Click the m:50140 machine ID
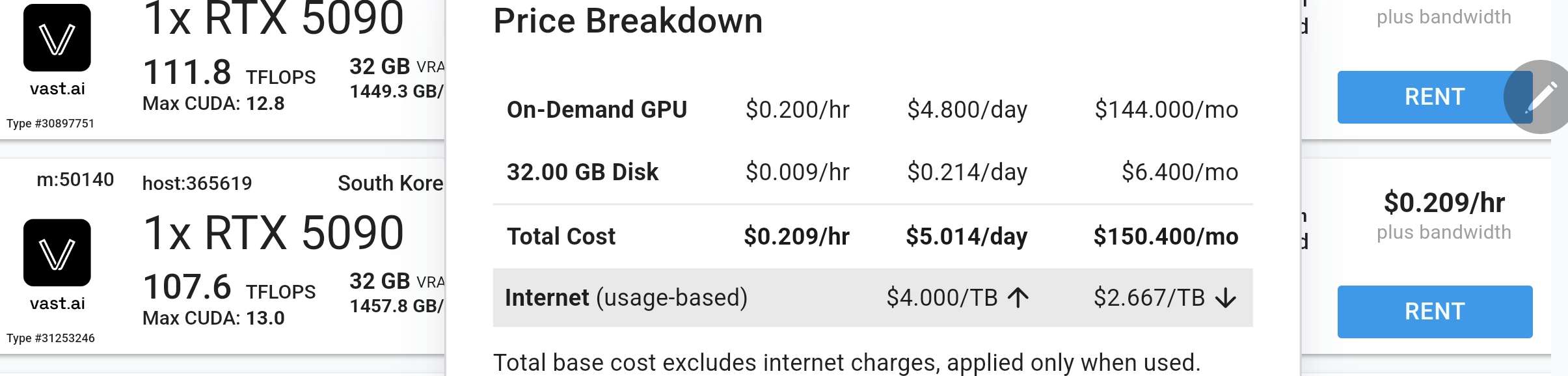This screenshot has height=376, width=1568. [75, 180]
